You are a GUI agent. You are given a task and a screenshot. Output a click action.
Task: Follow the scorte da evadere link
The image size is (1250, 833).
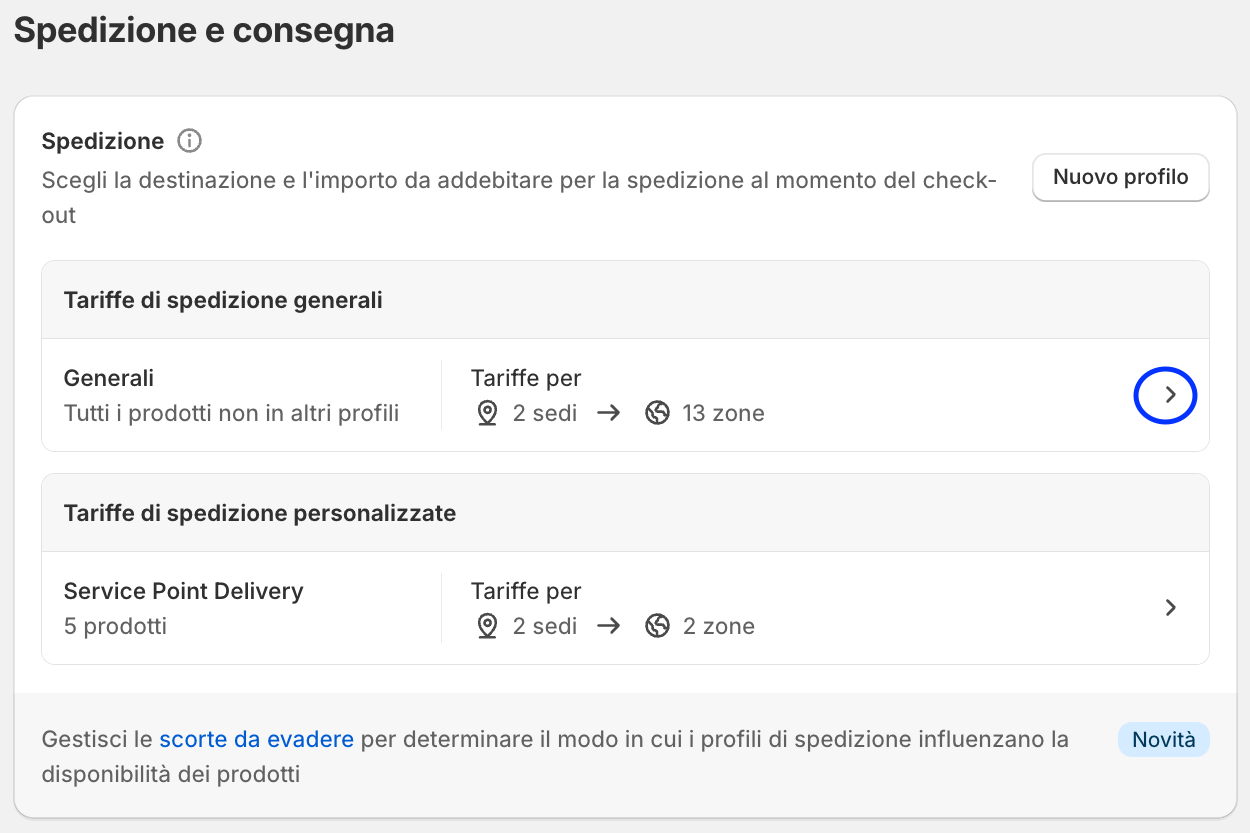(x=256, y=740)
